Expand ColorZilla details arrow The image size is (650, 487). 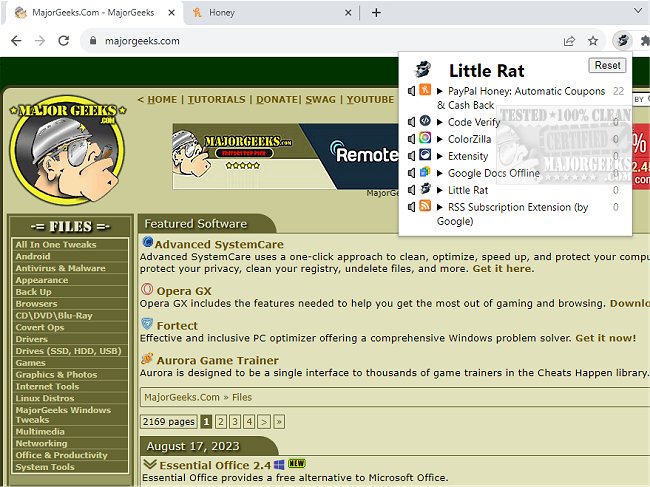[x=440, y=139]
